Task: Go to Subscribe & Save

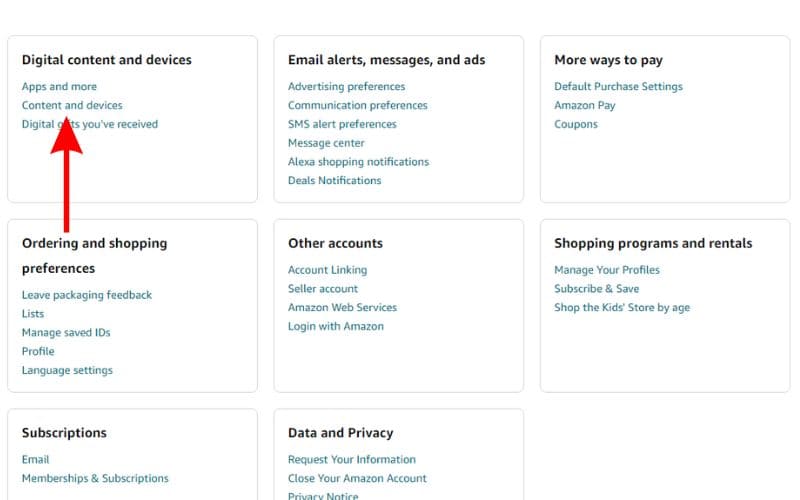Action: pos(596,289)
